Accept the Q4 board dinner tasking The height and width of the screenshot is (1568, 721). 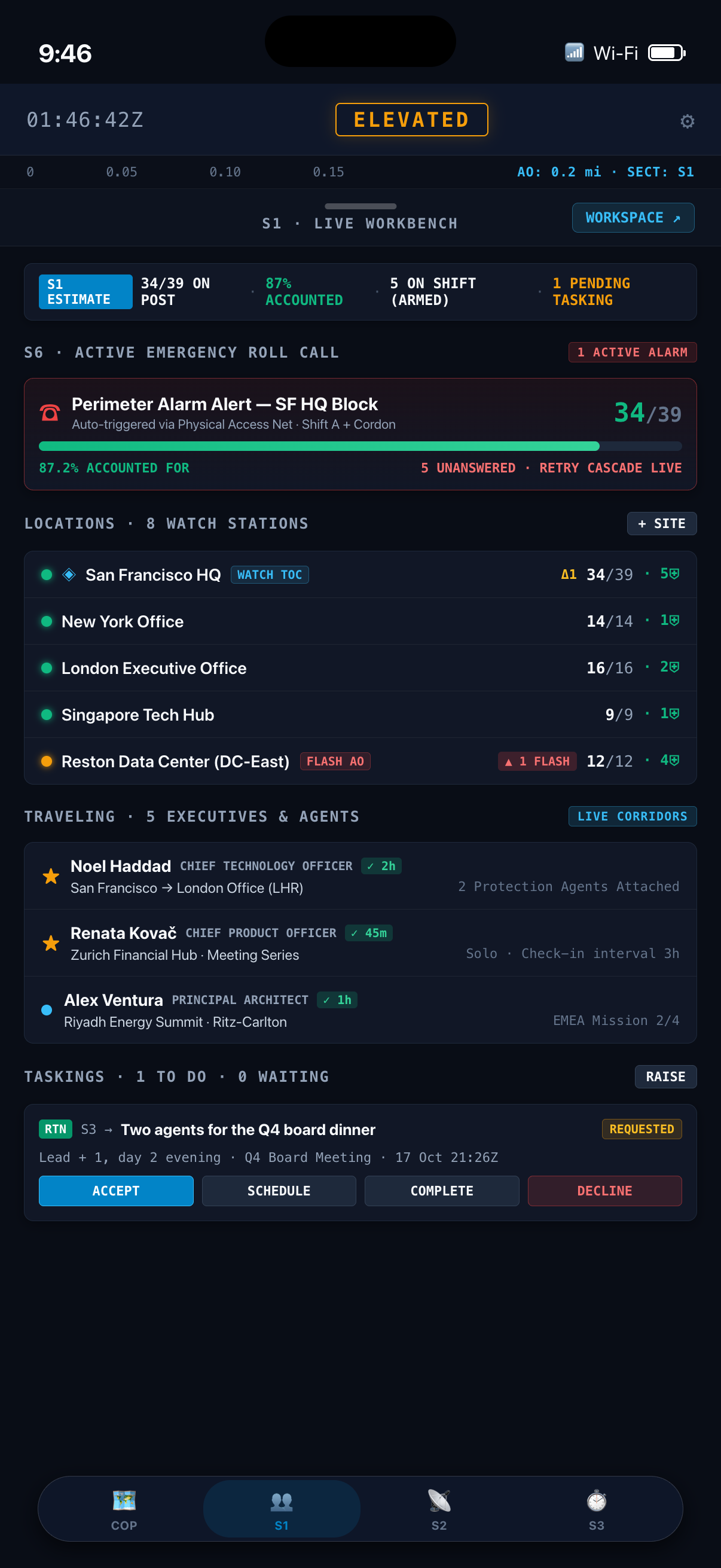116,1191
